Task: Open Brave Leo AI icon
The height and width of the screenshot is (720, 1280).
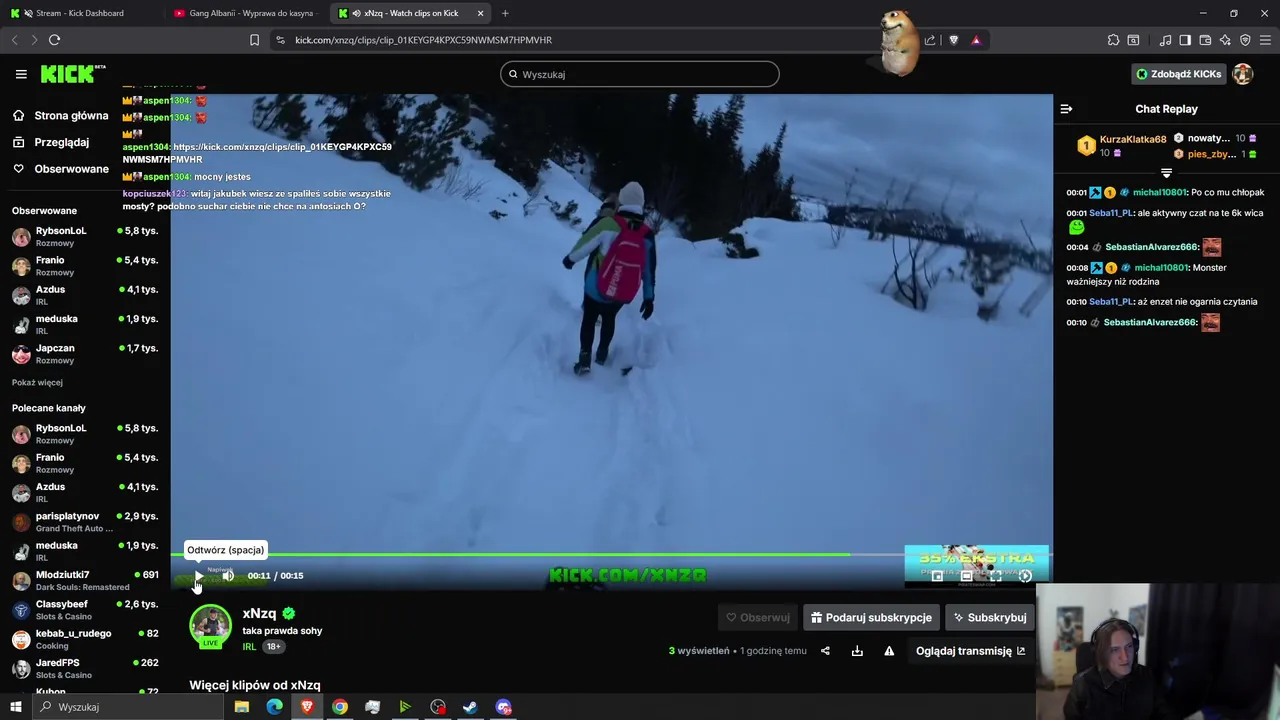Action: tap(1225, 40)
